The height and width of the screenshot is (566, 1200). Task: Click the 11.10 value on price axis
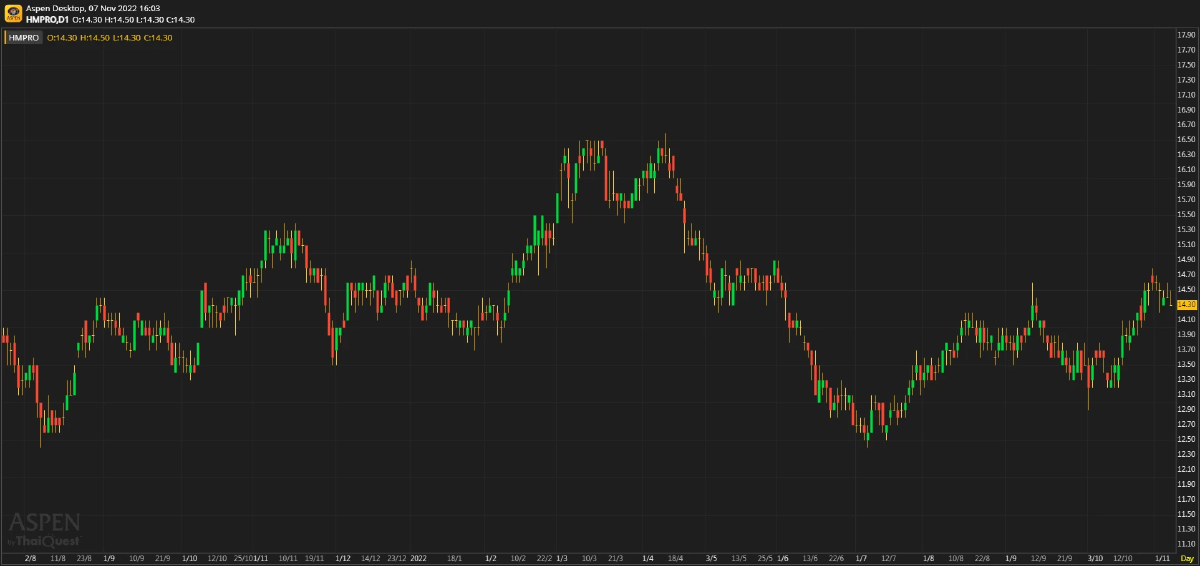(1187, 543)
